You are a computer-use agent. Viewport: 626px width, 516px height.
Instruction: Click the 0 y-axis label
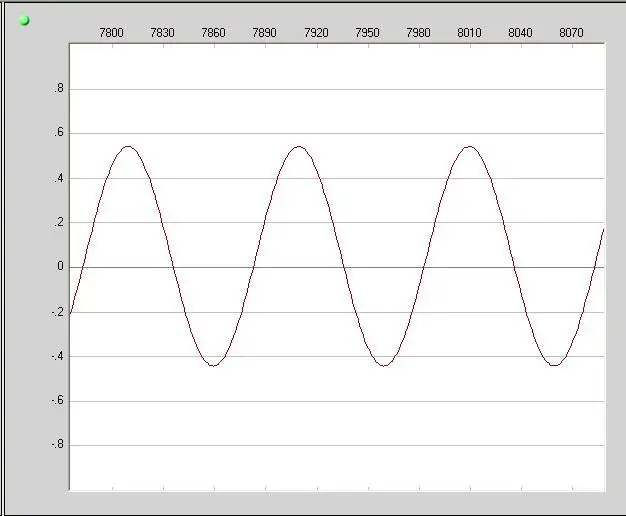pos(60,266)
